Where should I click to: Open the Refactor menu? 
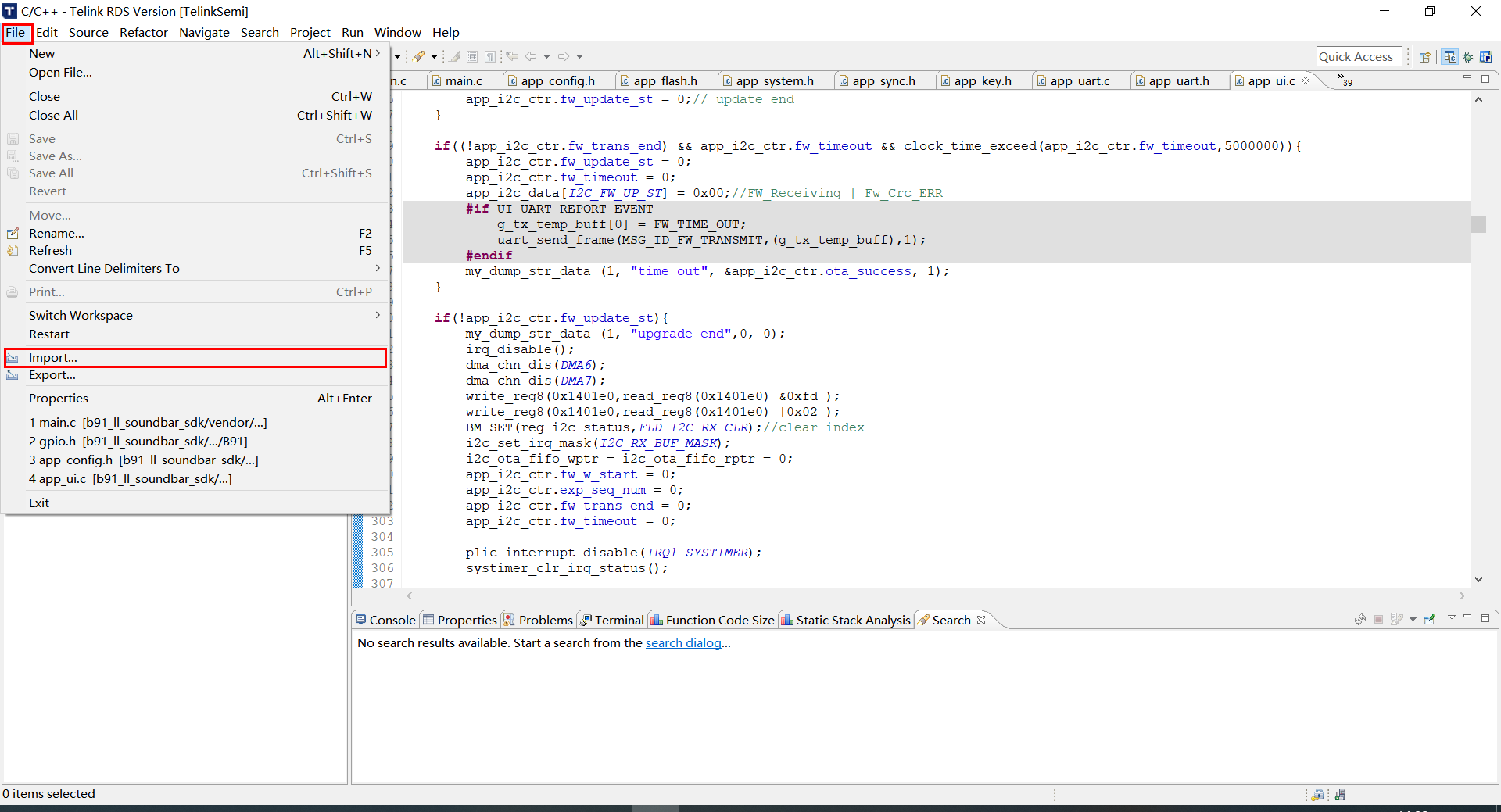(x=144, y=32)
